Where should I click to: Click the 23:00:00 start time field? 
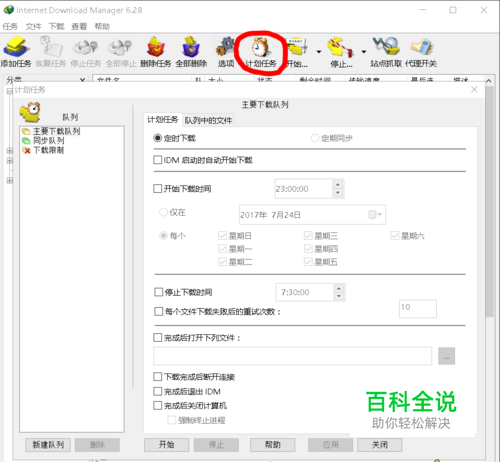tap(303, 189)
